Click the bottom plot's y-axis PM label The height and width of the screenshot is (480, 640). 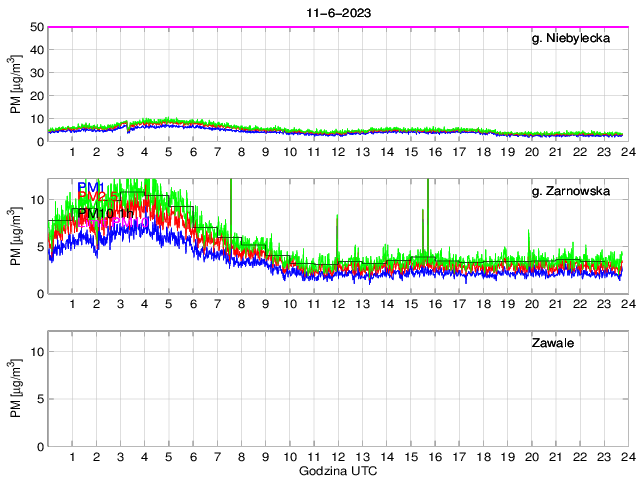[15, 389]
